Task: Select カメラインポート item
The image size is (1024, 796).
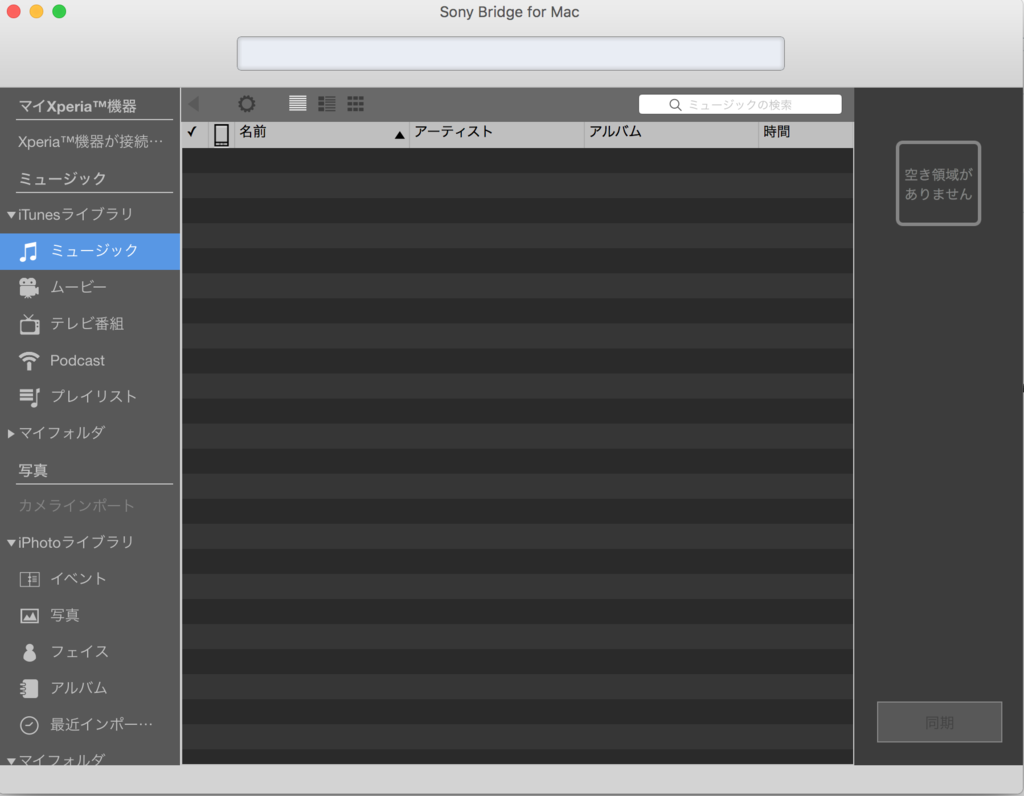Action: pyautogui.click(x=76, y=505)
